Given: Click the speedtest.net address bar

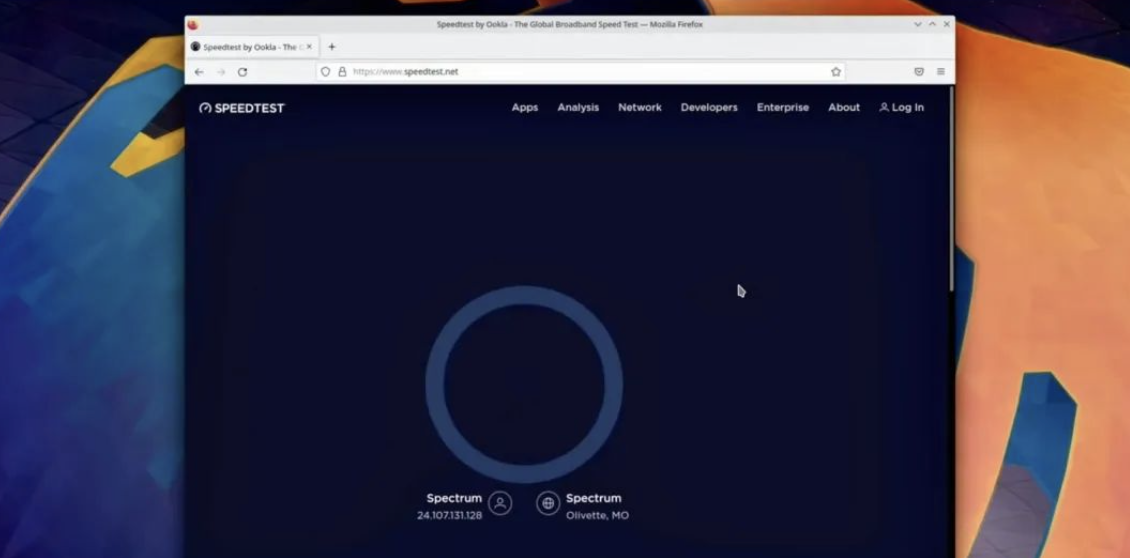Looking at the screenshot, I should pos(580,72).
